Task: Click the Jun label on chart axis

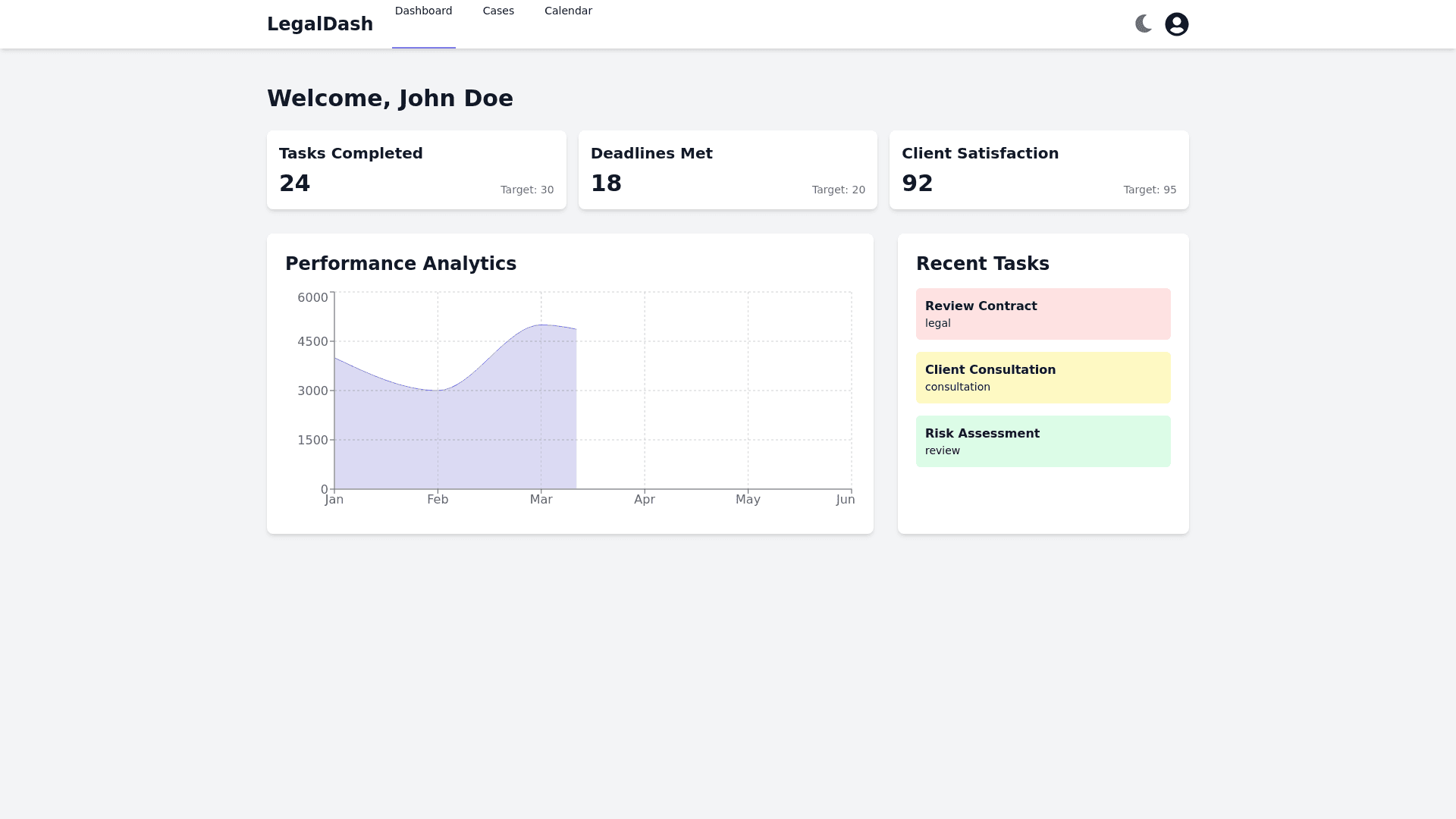Action: pyautogui.click(x=845, y=500)
